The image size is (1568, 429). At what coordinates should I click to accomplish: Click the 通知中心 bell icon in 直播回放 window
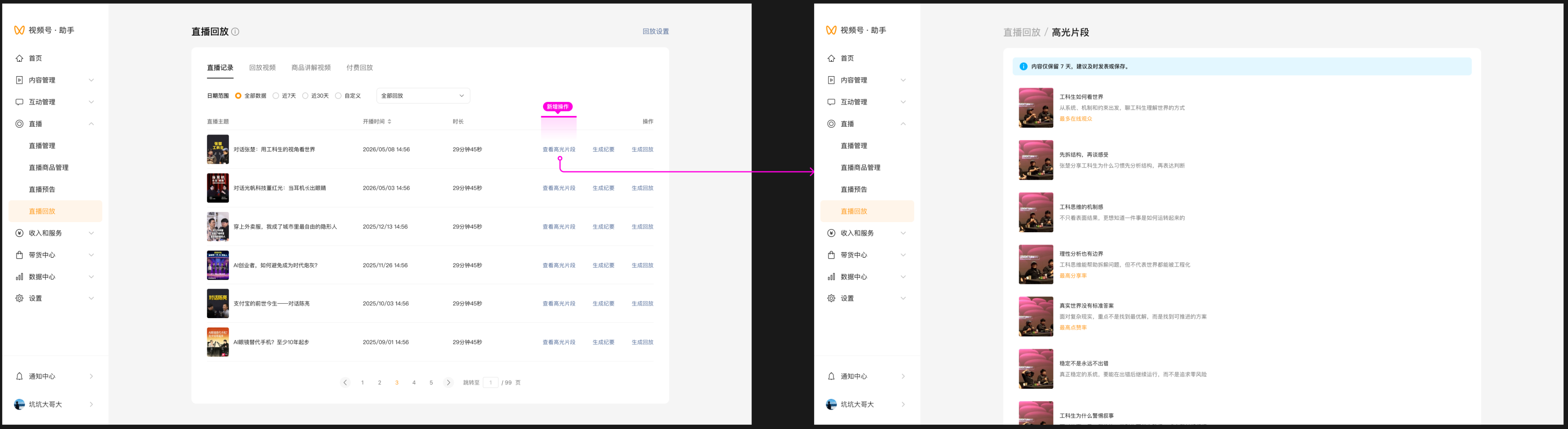[x=19, y=376]
